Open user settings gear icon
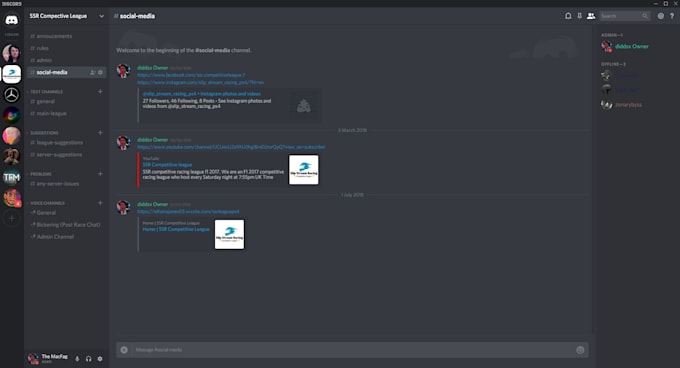The height and width of the screenshot is (368, 680). tap(100, 359)
